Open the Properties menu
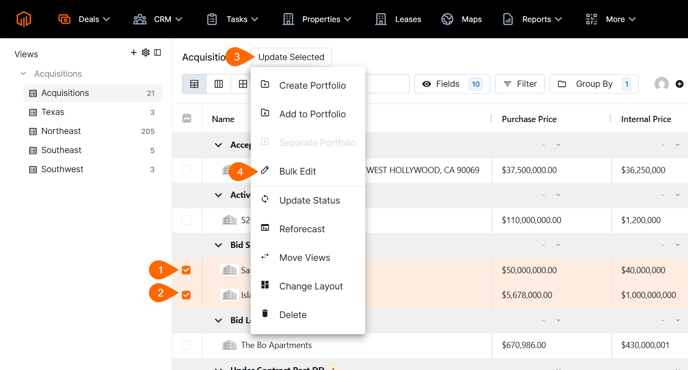This screenshot has width=688, height=370. (317, 19)
